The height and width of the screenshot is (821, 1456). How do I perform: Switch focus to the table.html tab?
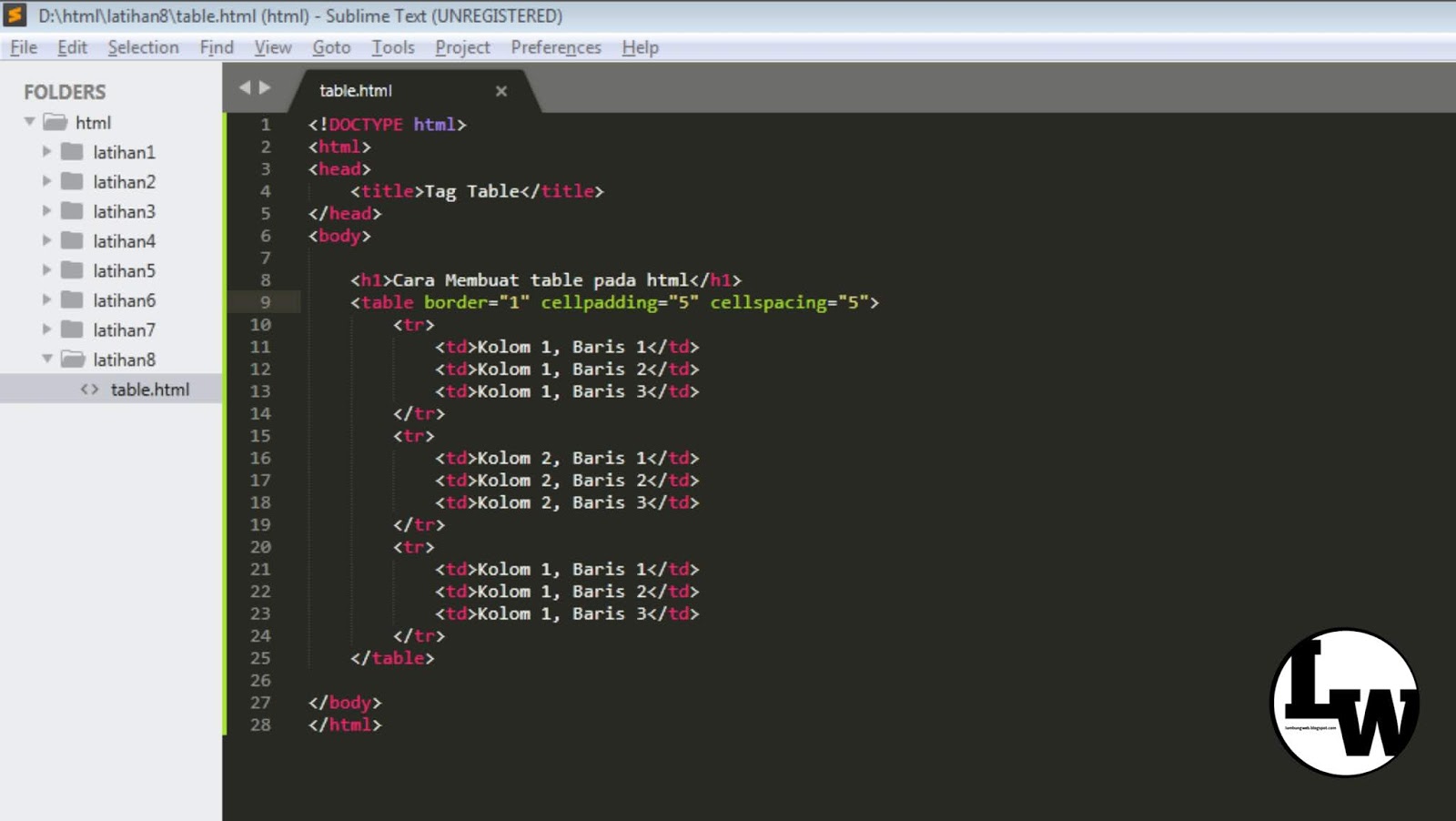click(x=355, y=90)
